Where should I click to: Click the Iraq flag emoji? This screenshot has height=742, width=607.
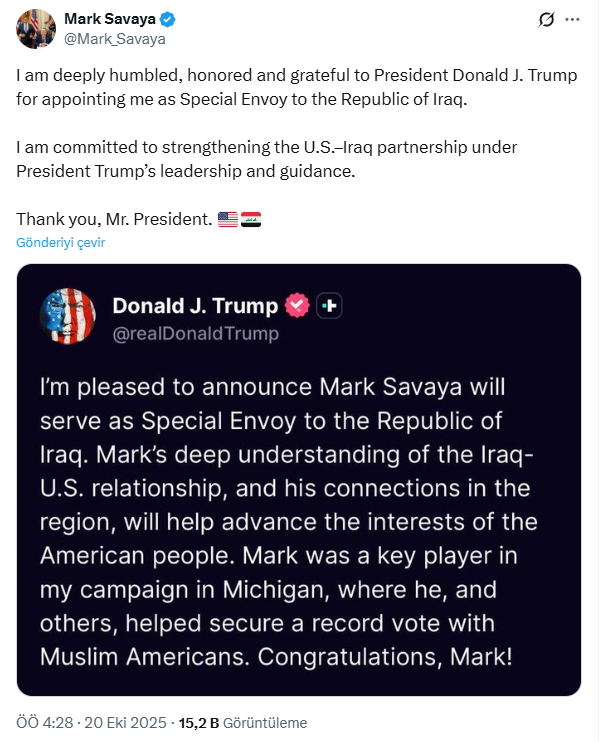[251, 218]
